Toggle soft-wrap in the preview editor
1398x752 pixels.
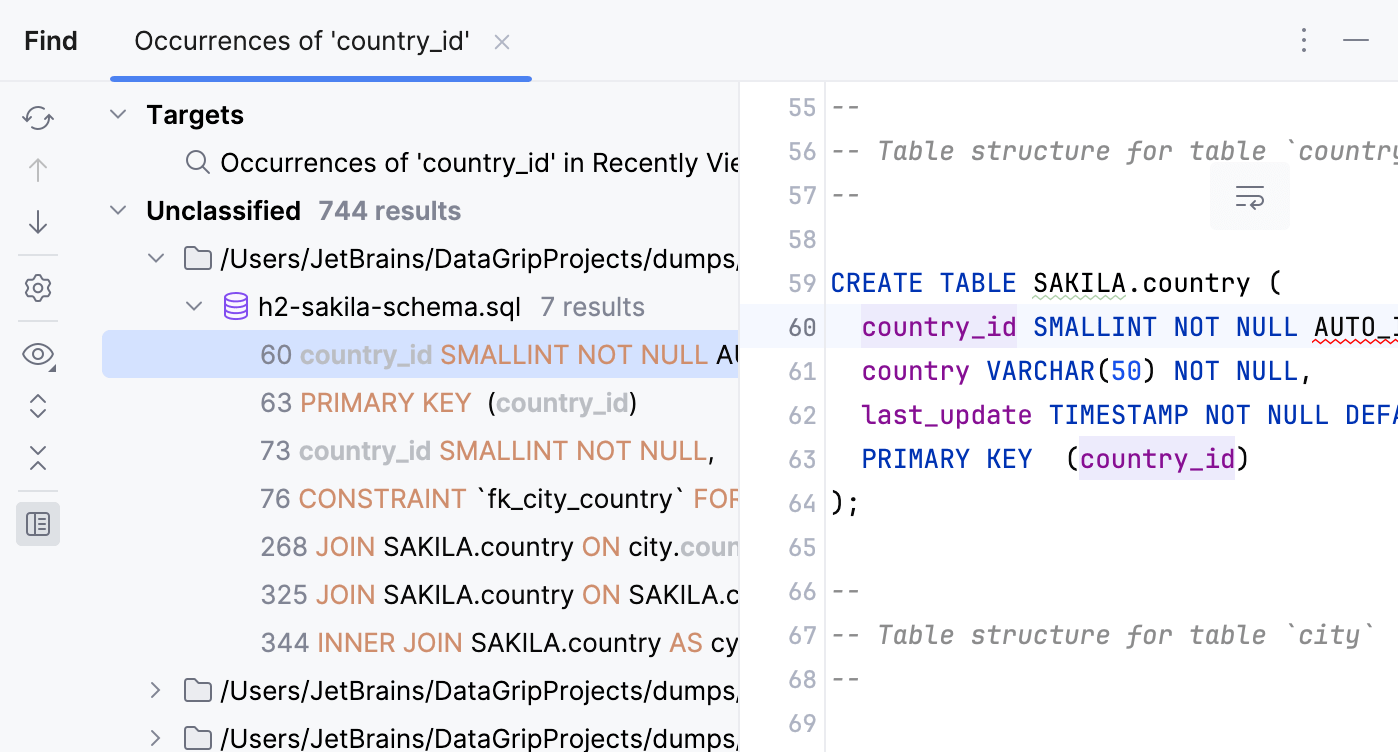(x=1249, y=197)
